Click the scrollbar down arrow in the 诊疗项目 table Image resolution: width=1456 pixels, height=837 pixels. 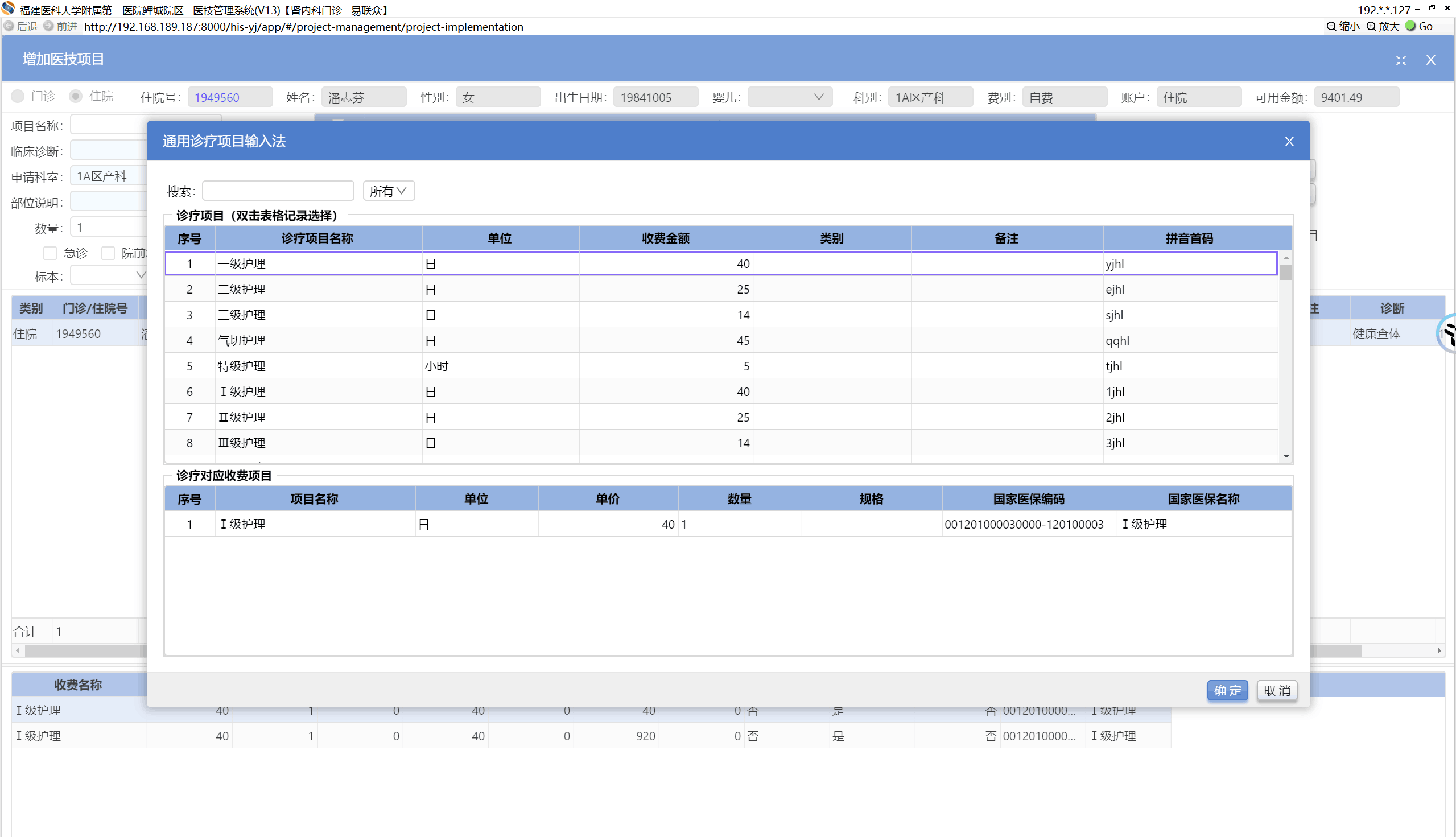click(x=1286, y=456)
